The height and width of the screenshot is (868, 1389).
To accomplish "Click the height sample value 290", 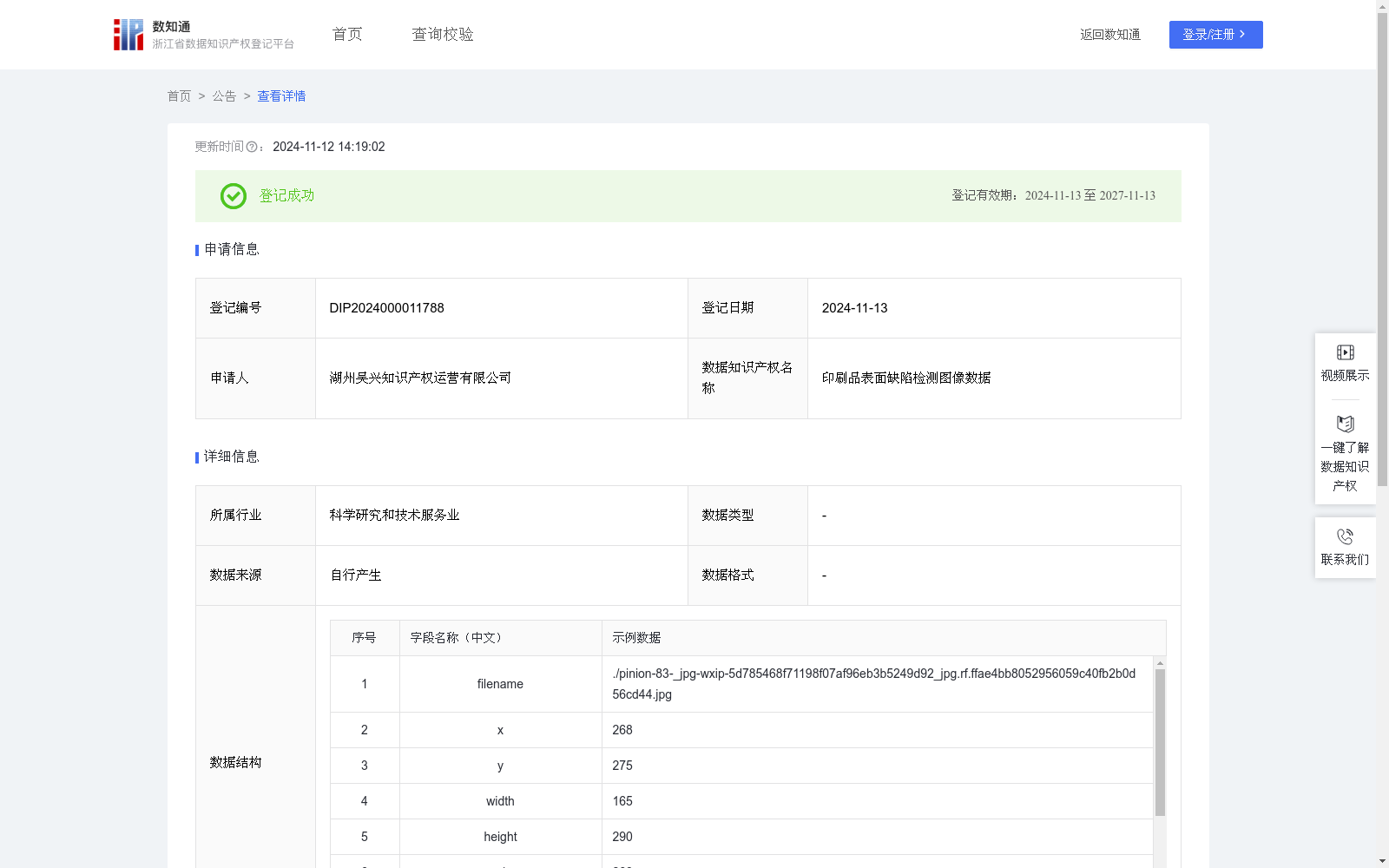I will [x=622, y=837].
